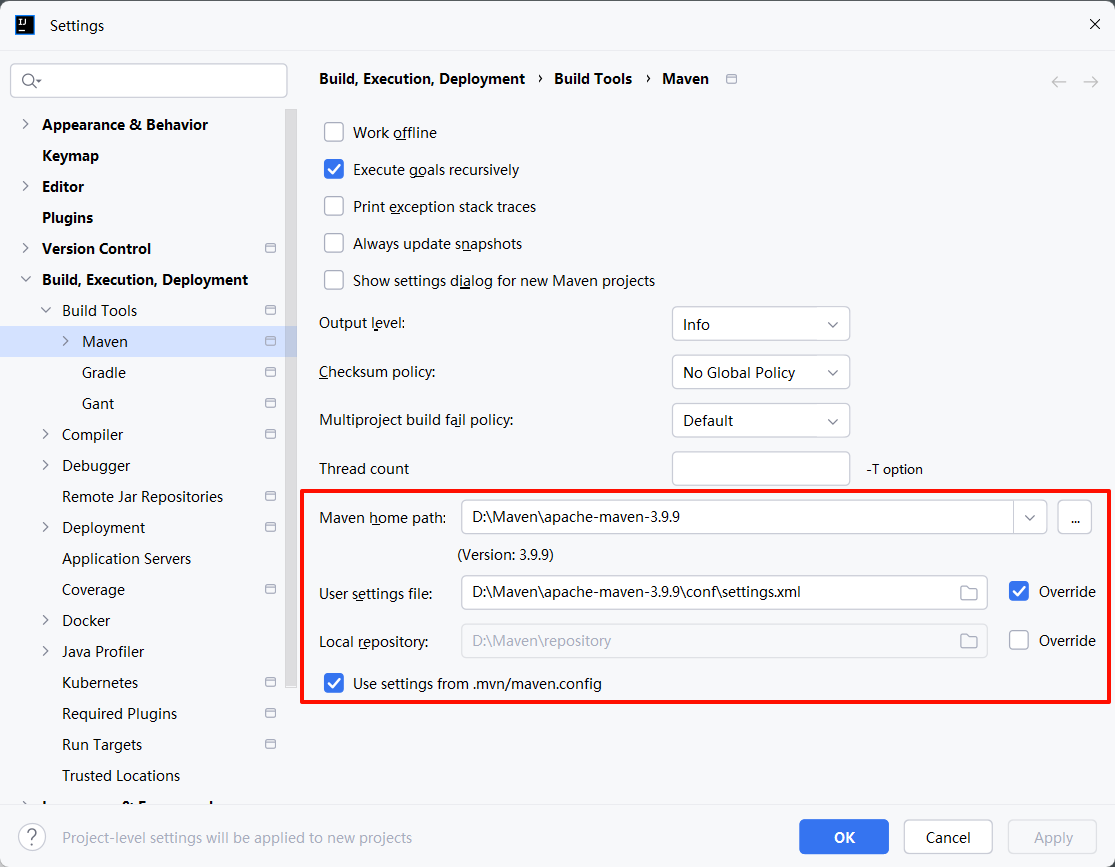Enable Show settings dialog for new Maven projects
Viewport: 1115px width, 867px height.
334,280
